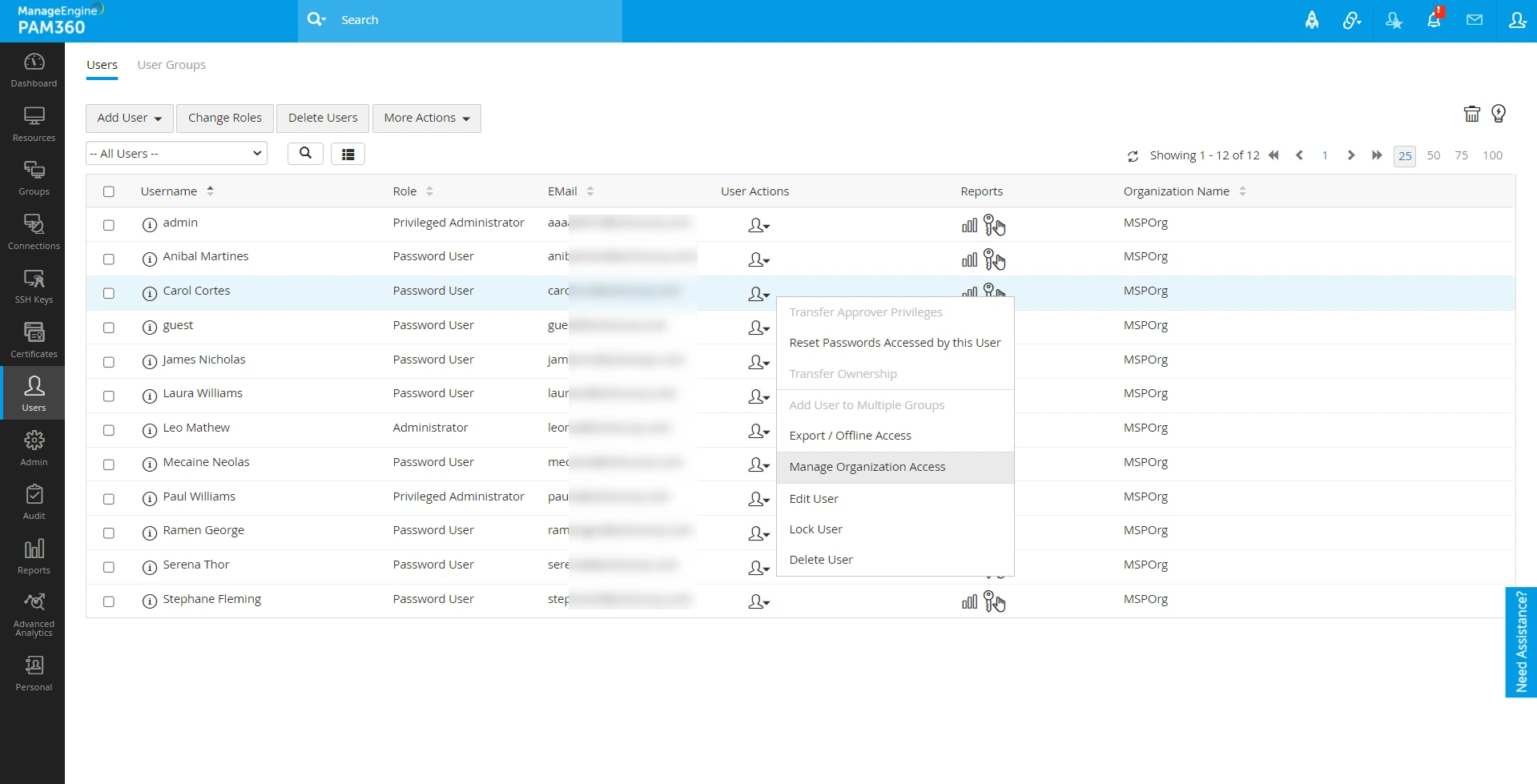Open the More Actions dropdown
The width and height of the screenshot is (1537, 784).
(426, 119)
